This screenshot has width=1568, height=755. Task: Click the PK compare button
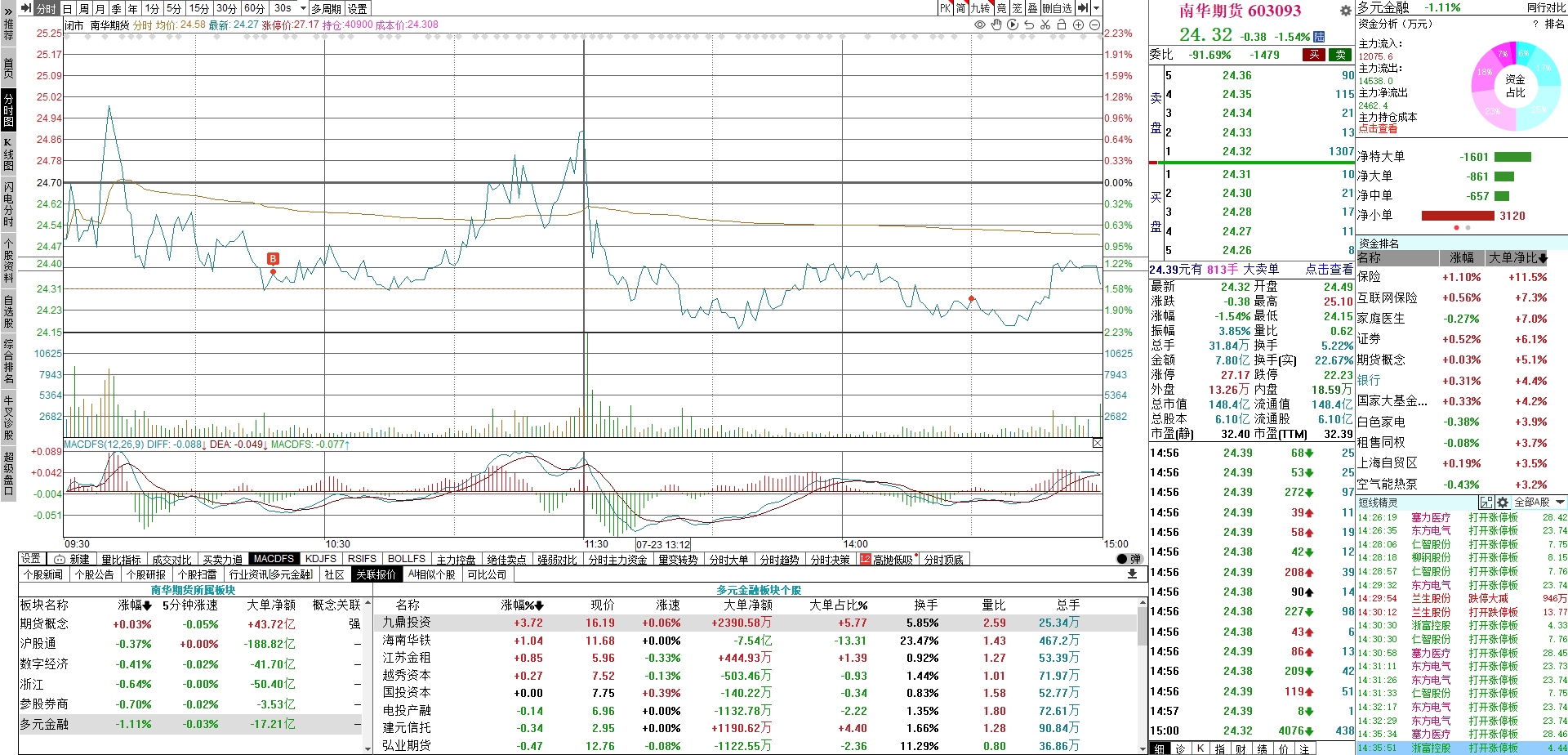click(x=945, y=8)
